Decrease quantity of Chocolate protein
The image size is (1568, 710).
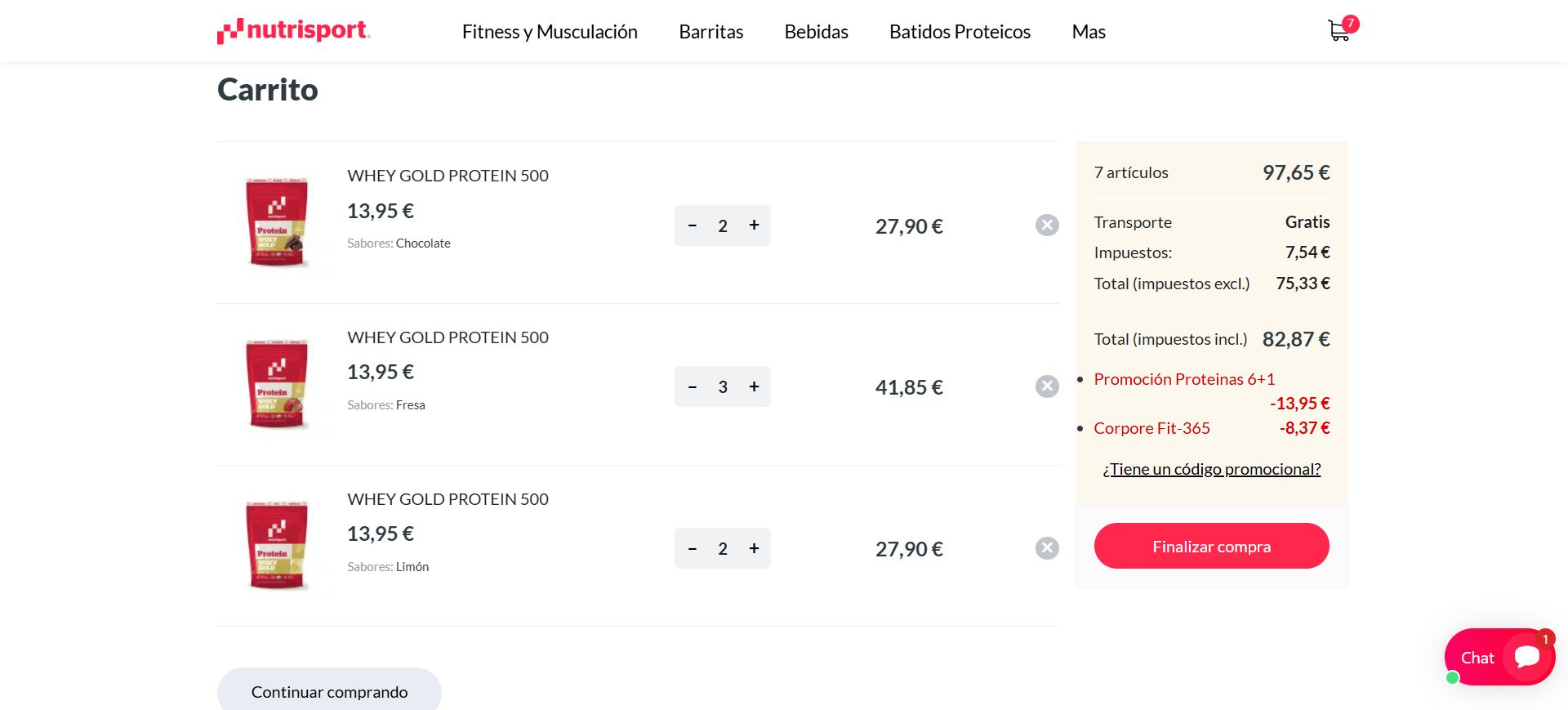[x=693, y=226]
